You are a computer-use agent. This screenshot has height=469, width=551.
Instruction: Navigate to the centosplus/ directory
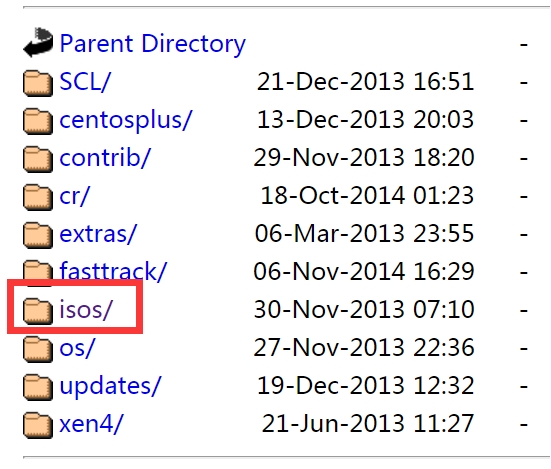(x=126, y=120)
